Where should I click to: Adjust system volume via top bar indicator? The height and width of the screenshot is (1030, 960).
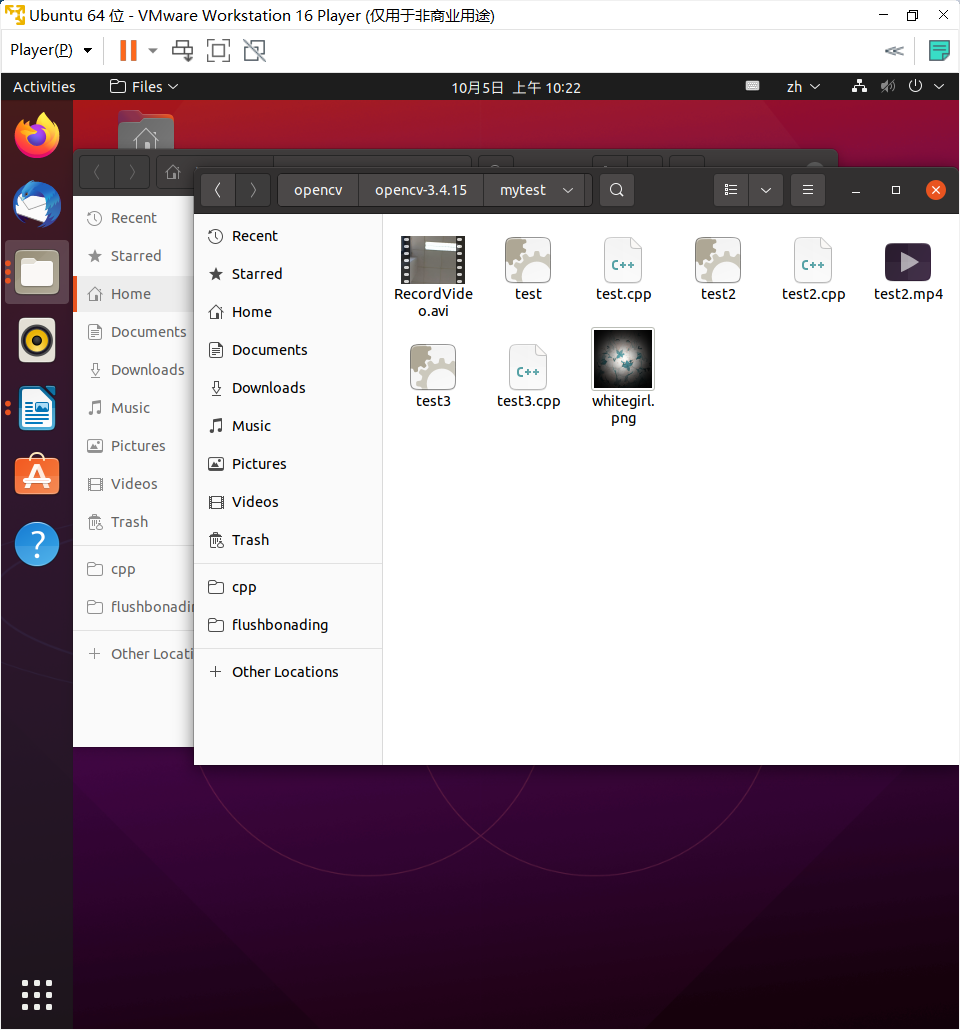[x=887, y=87]
